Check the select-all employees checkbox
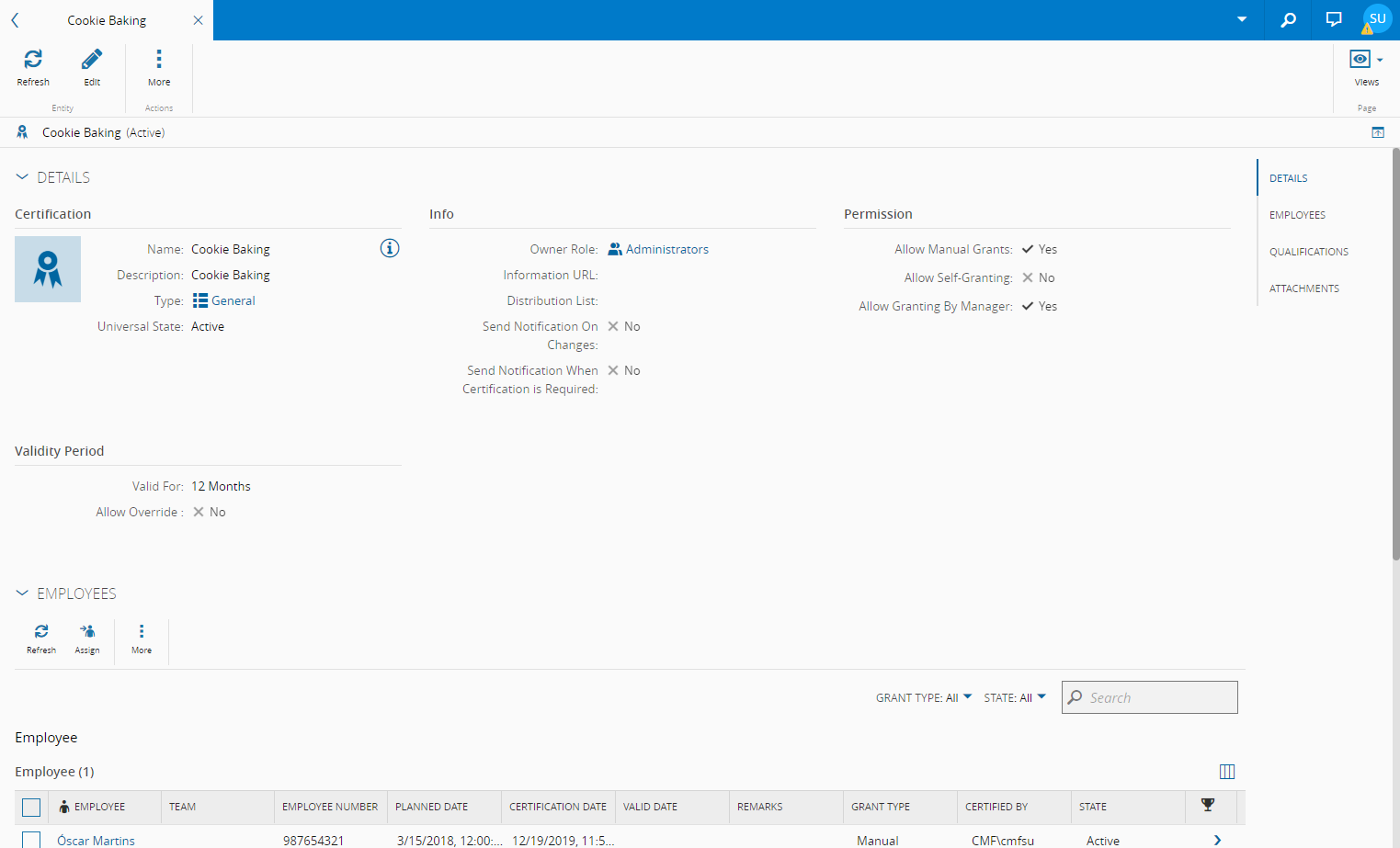 [31, 807]
